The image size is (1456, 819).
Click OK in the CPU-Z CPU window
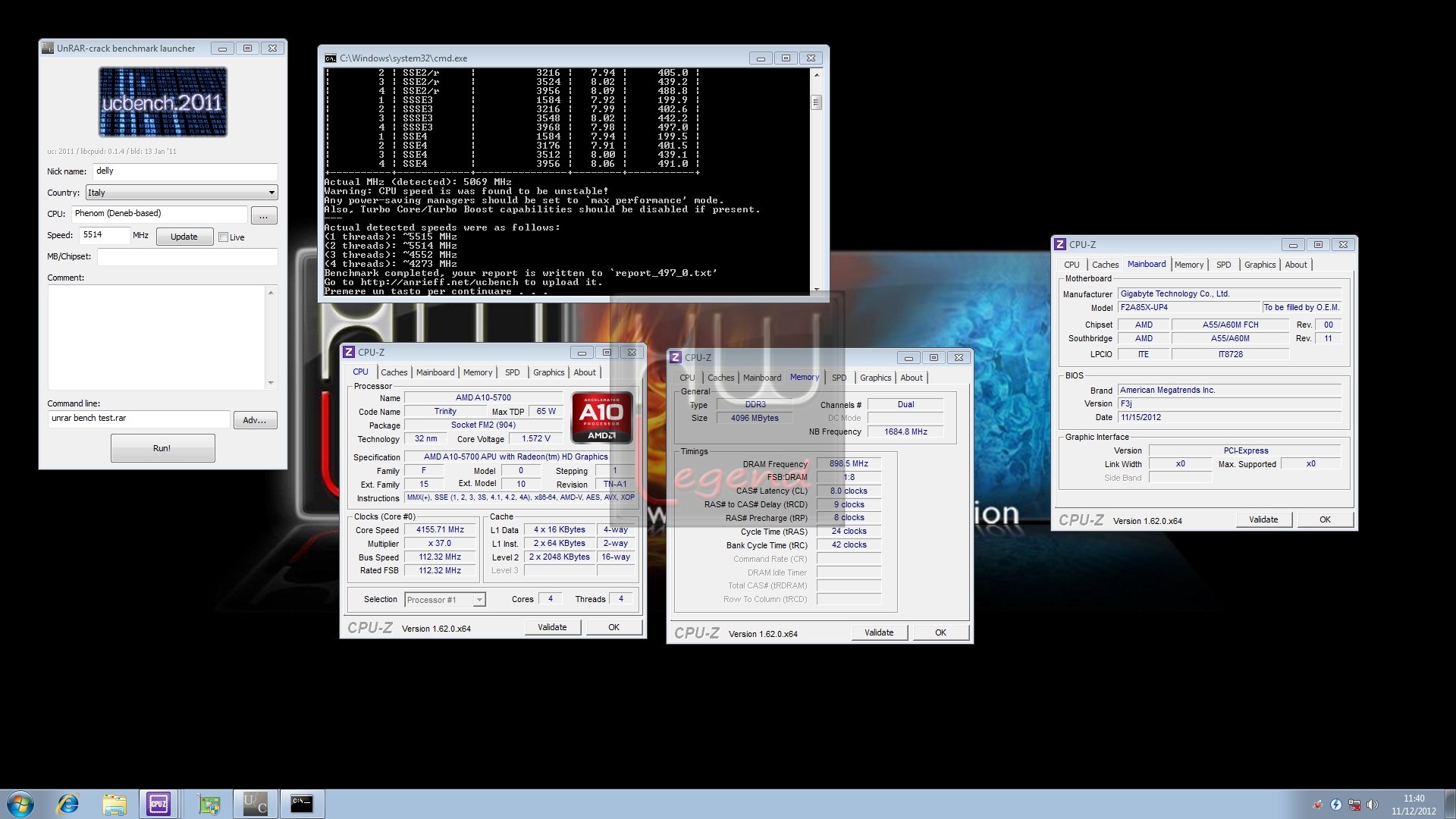[x=613, y=627]
